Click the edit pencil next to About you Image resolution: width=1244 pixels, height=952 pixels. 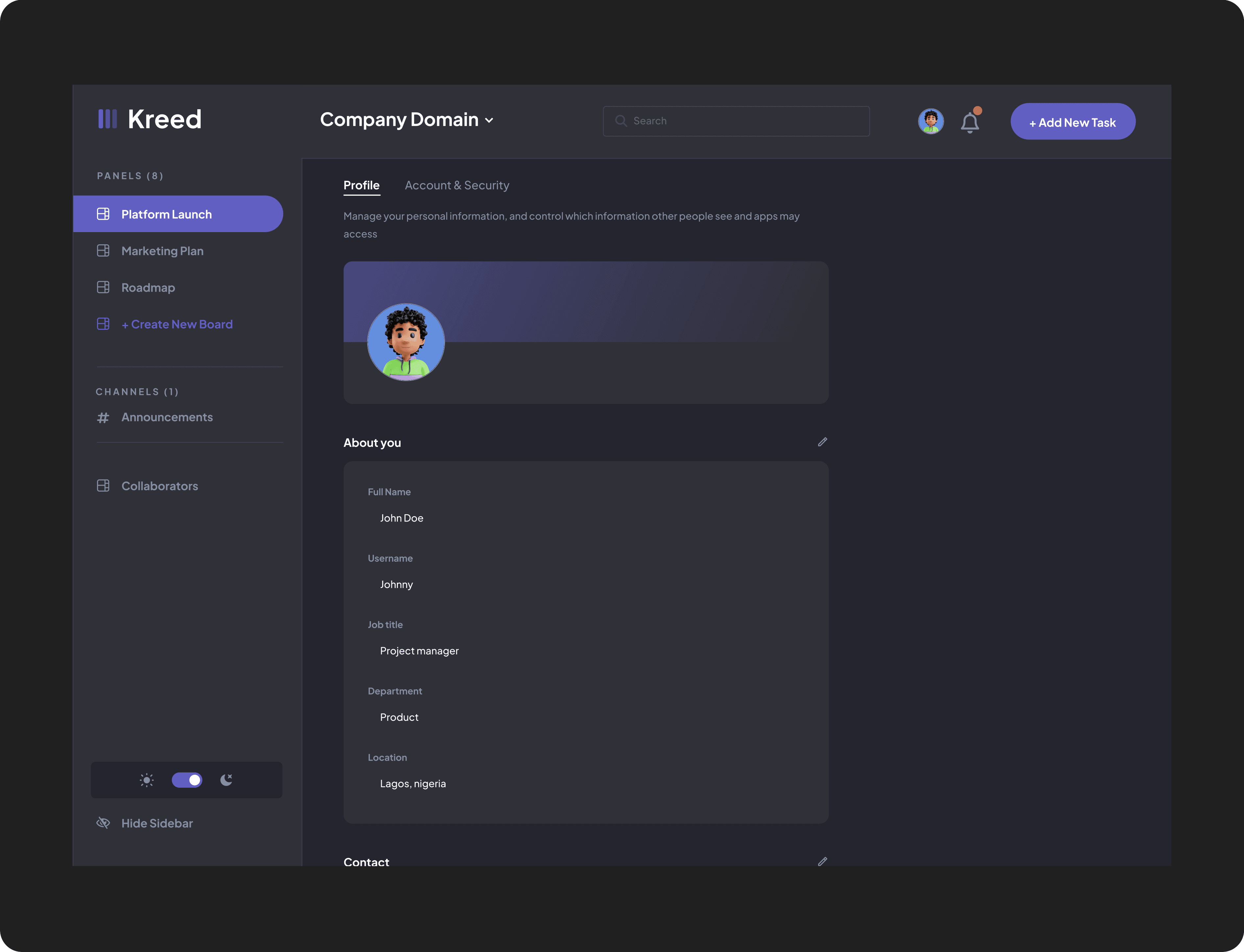coord(822,442)
